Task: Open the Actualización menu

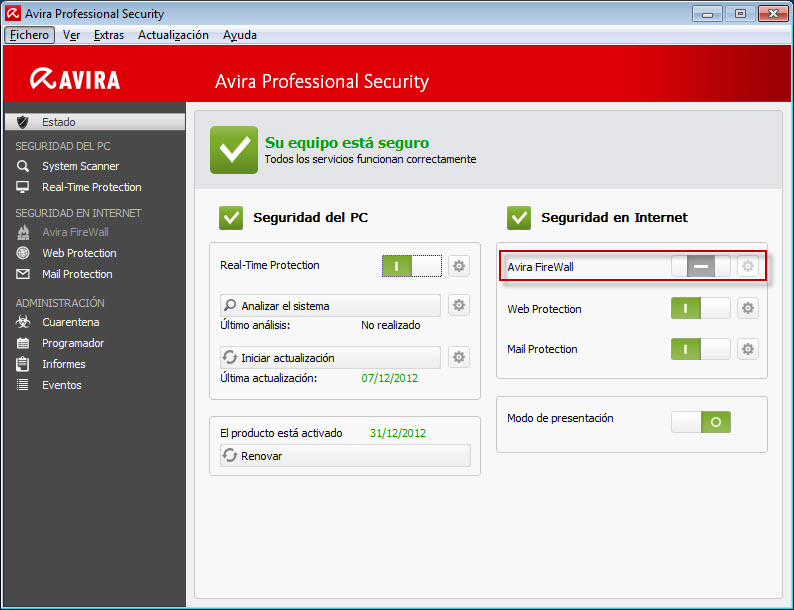Action: coord(173,35)
